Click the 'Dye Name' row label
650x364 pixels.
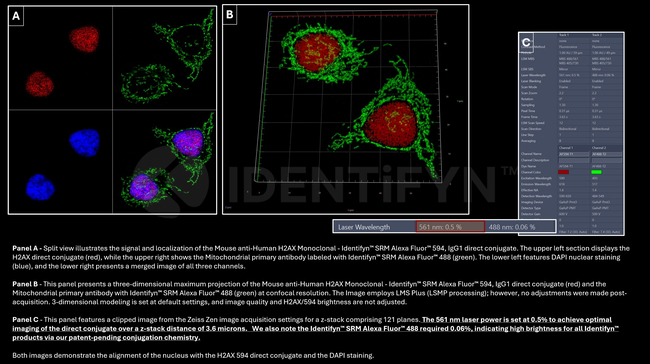pyautogui.click(x=529, y=166)
